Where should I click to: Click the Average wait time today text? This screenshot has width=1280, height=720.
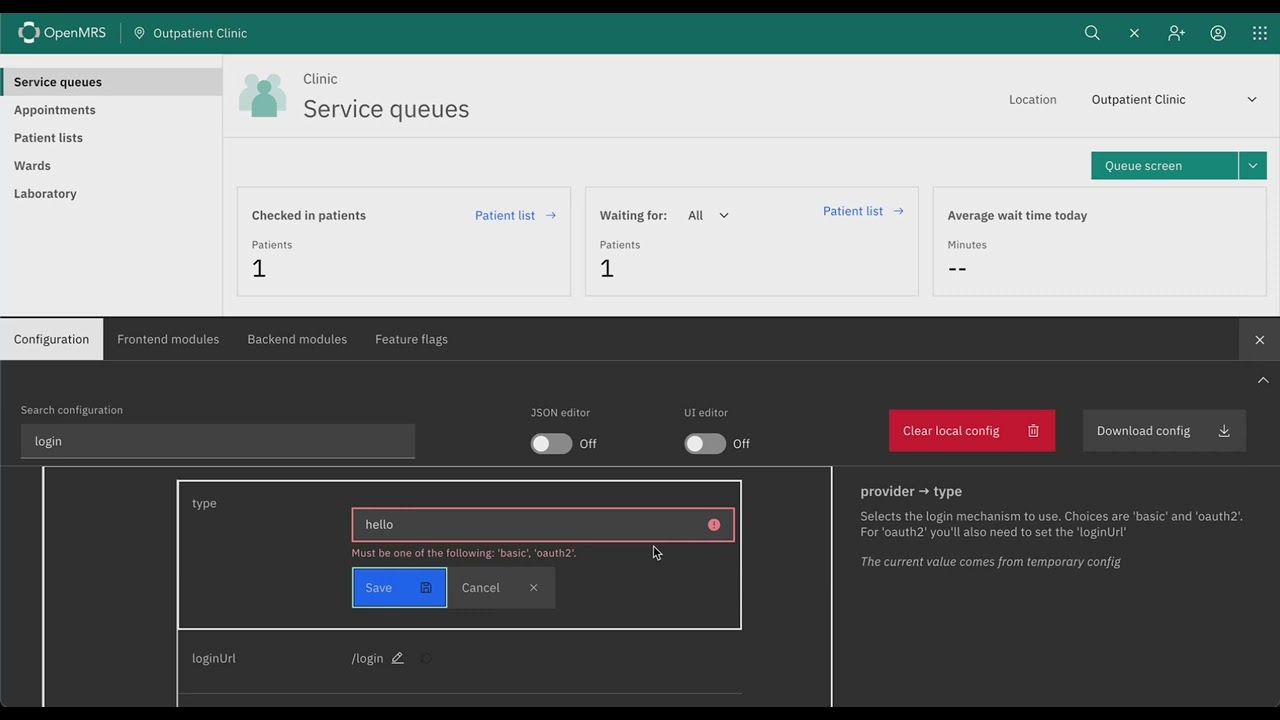tap(1017, 215)
